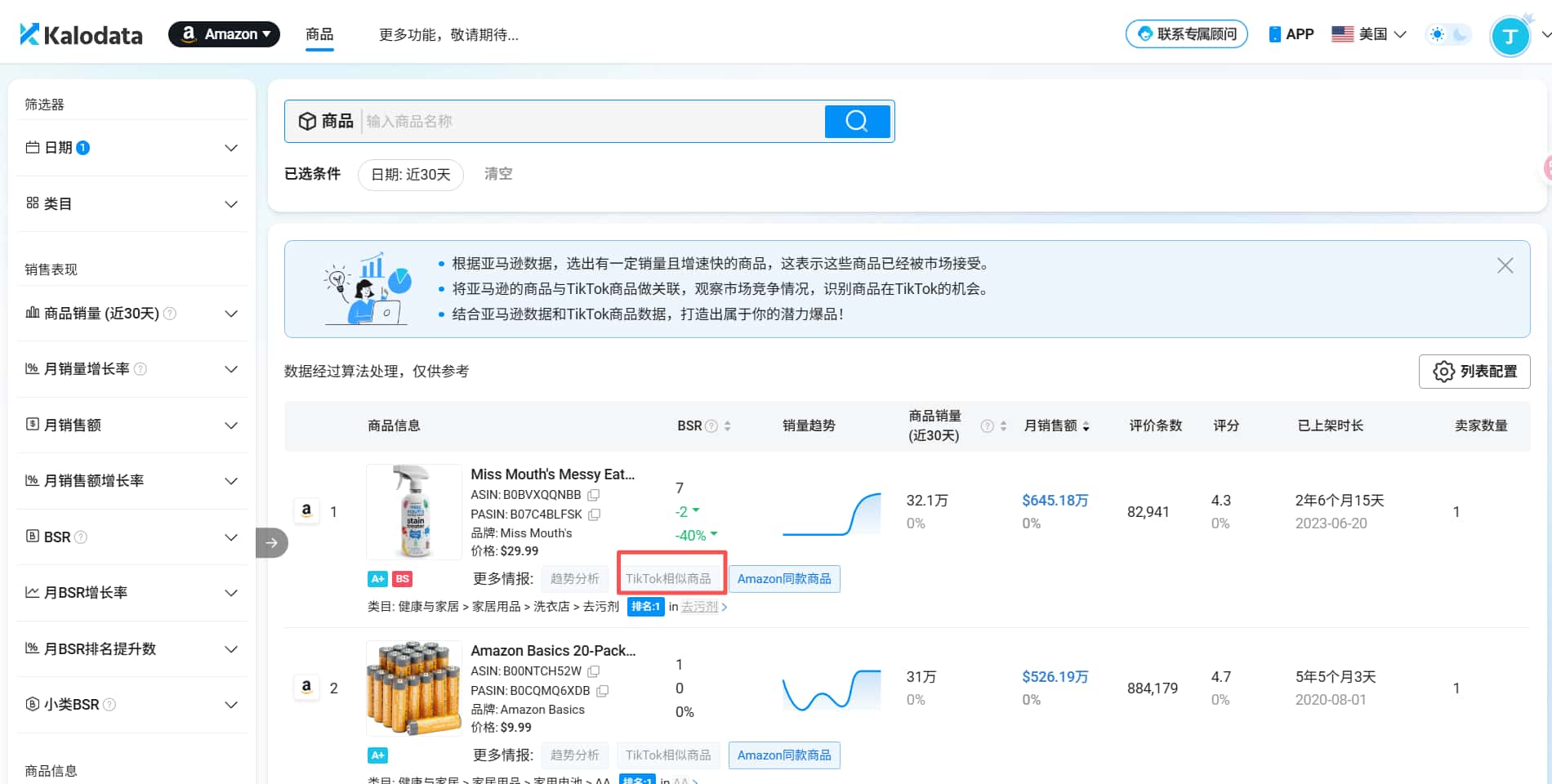Open the Amazon platform dropdown
This screenshot has width=1552, height=784.
[x=224, y=33]
